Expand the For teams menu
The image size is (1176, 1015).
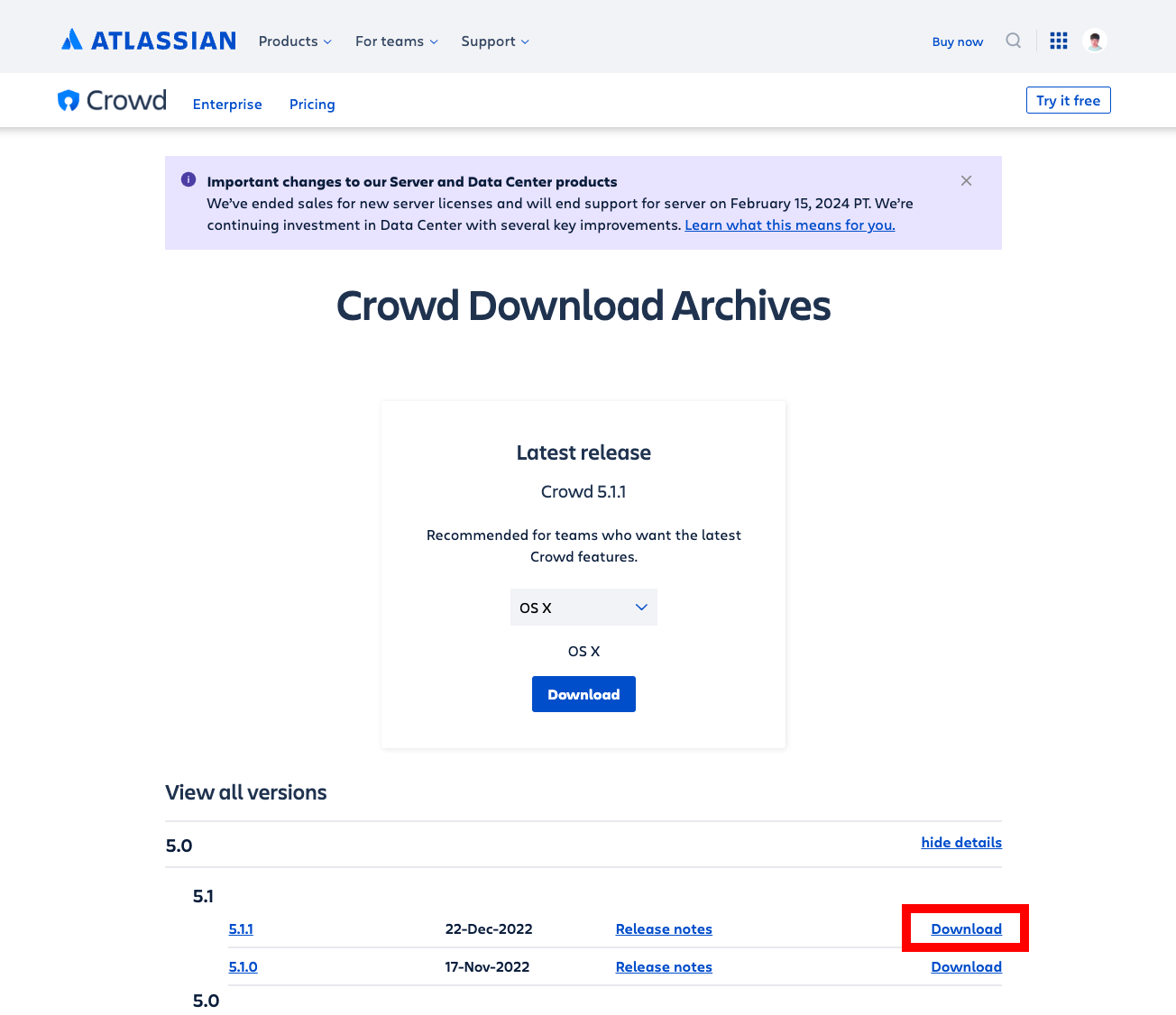pos(397,41)
